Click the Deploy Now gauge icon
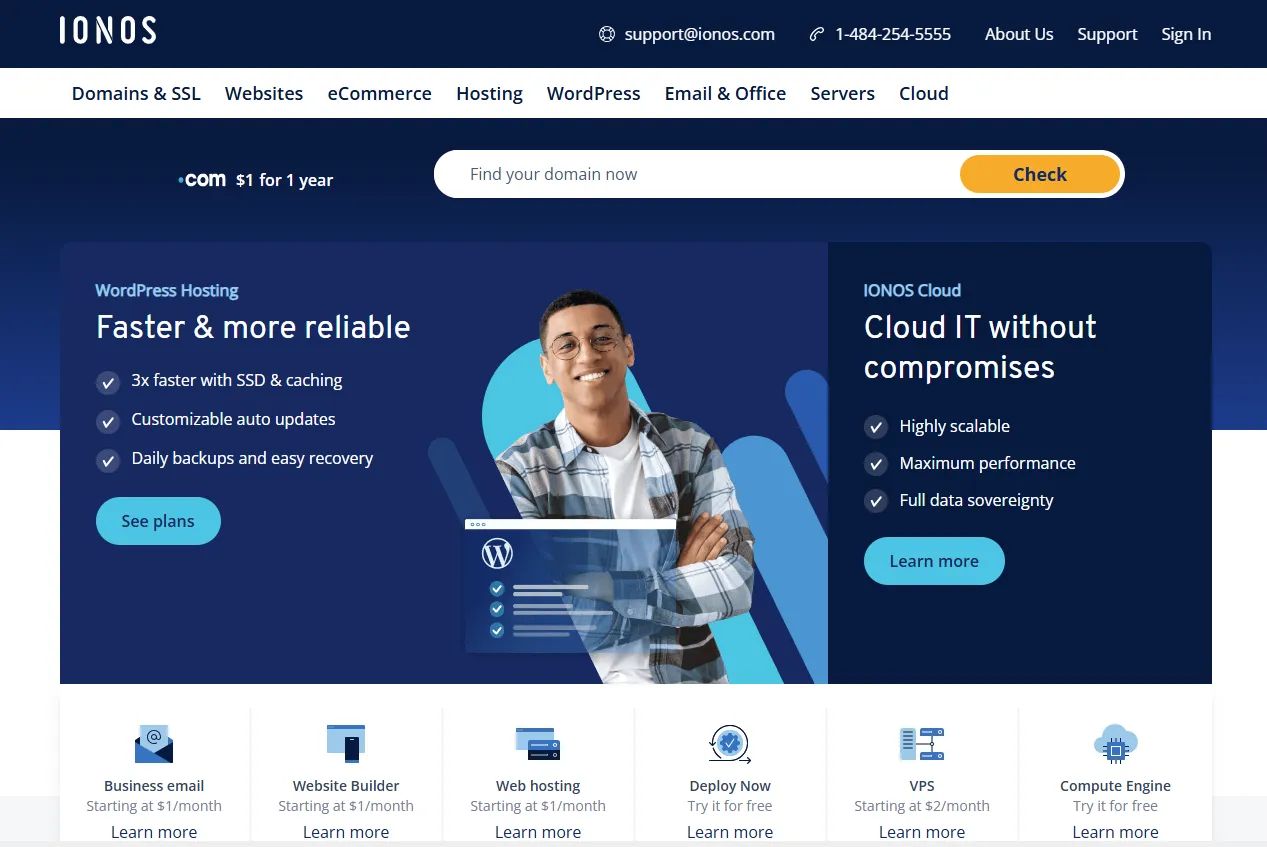This screenshot has width=1267, height=847. coord(729,743)
